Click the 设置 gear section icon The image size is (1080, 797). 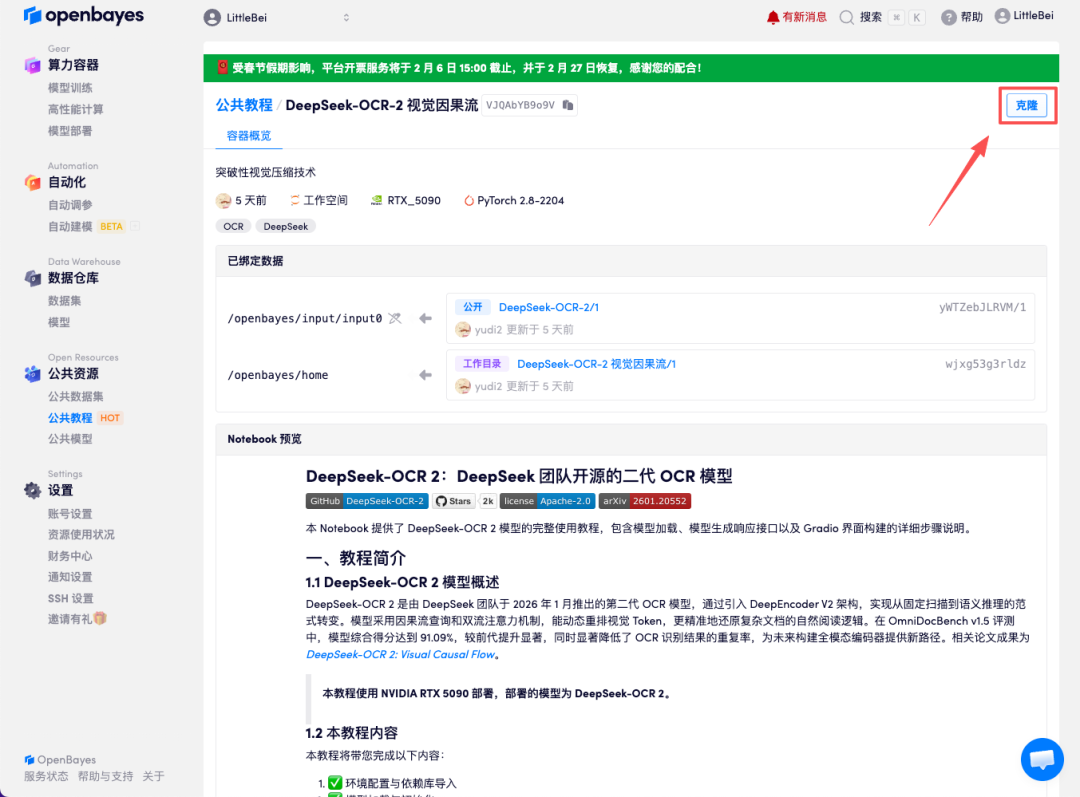(x=32, y=490)
